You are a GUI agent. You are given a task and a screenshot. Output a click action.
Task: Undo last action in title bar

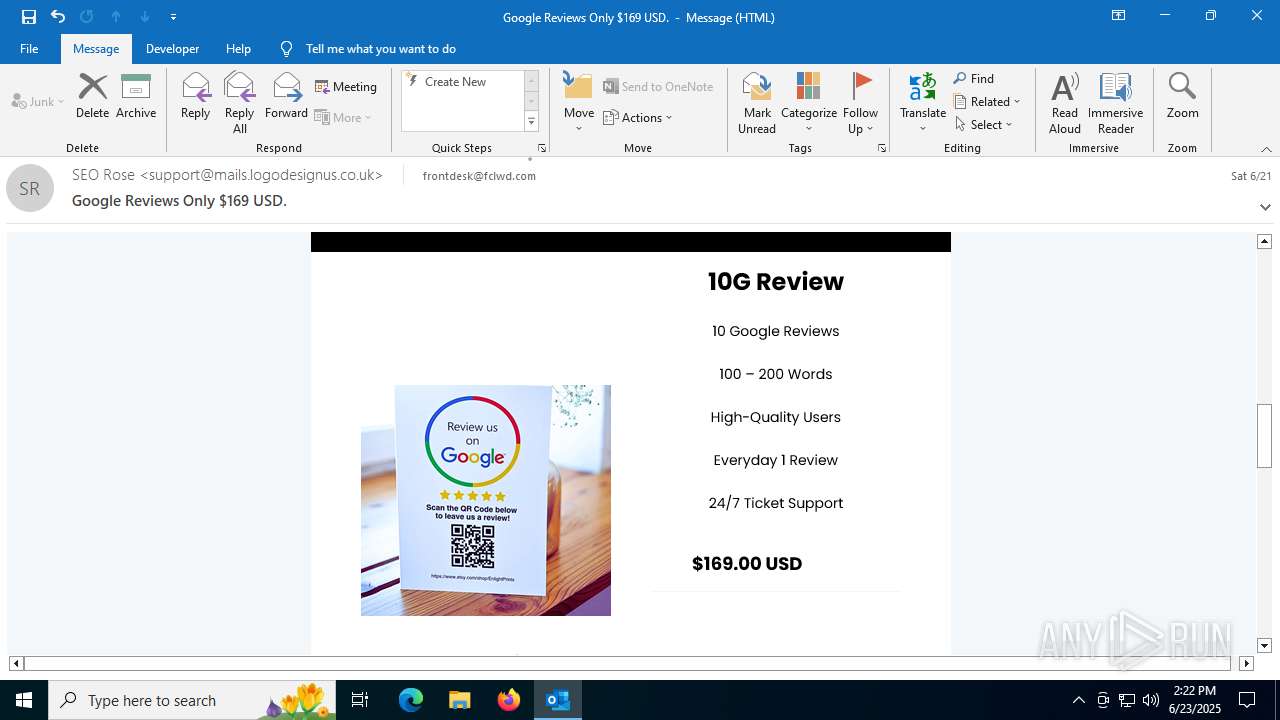point(58,17)
